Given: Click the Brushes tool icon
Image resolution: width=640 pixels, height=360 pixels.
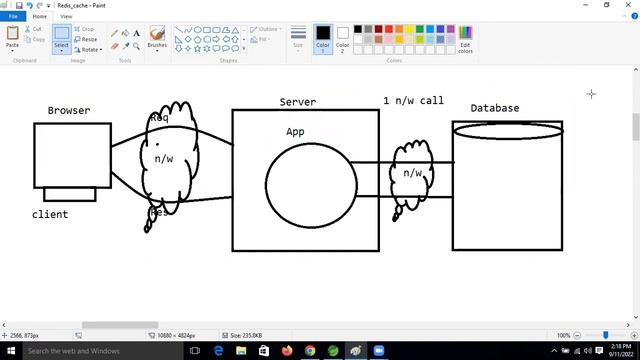Looking at the screenshot, I should coord(157,33).
